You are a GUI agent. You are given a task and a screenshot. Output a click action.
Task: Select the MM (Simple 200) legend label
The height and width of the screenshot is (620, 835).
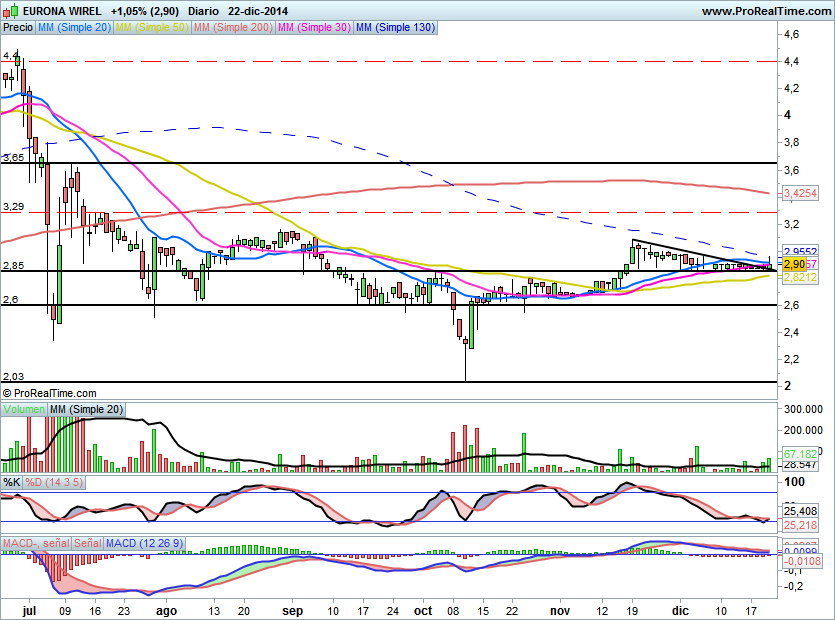click(x=233, y=27)
